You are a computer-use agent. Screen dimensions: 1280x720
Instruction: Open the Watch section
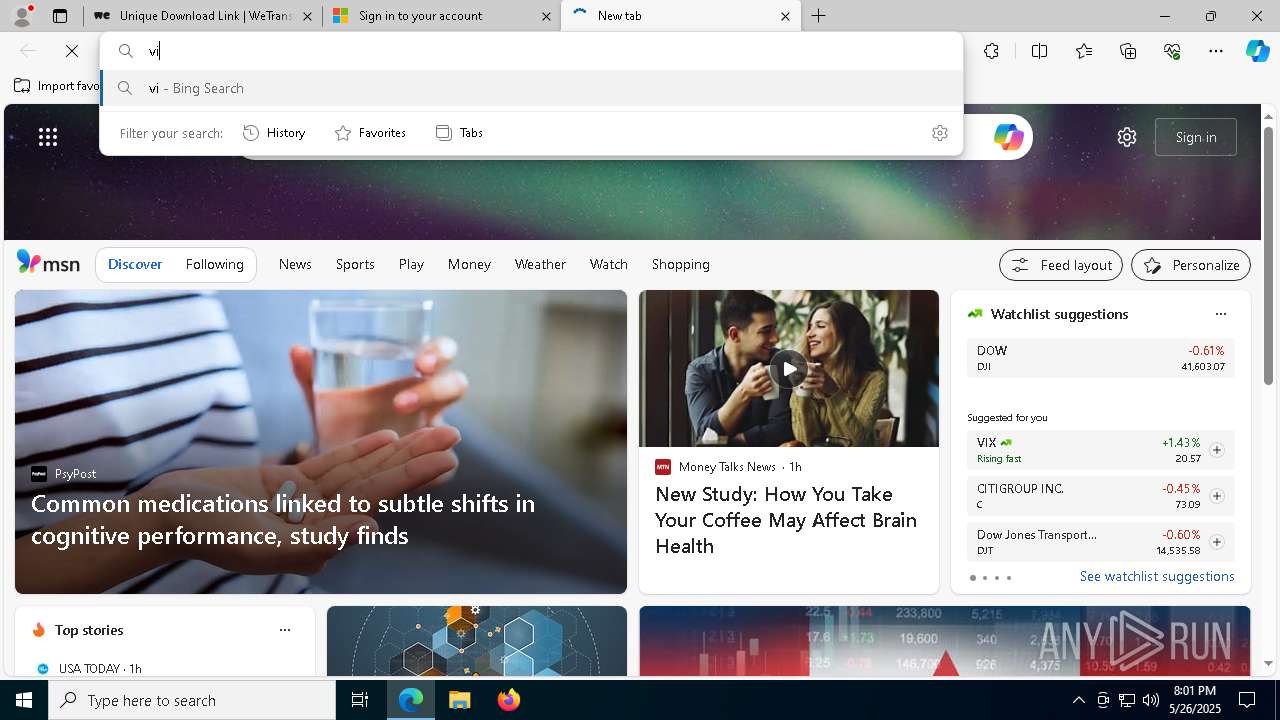click(x=609, y=264)
